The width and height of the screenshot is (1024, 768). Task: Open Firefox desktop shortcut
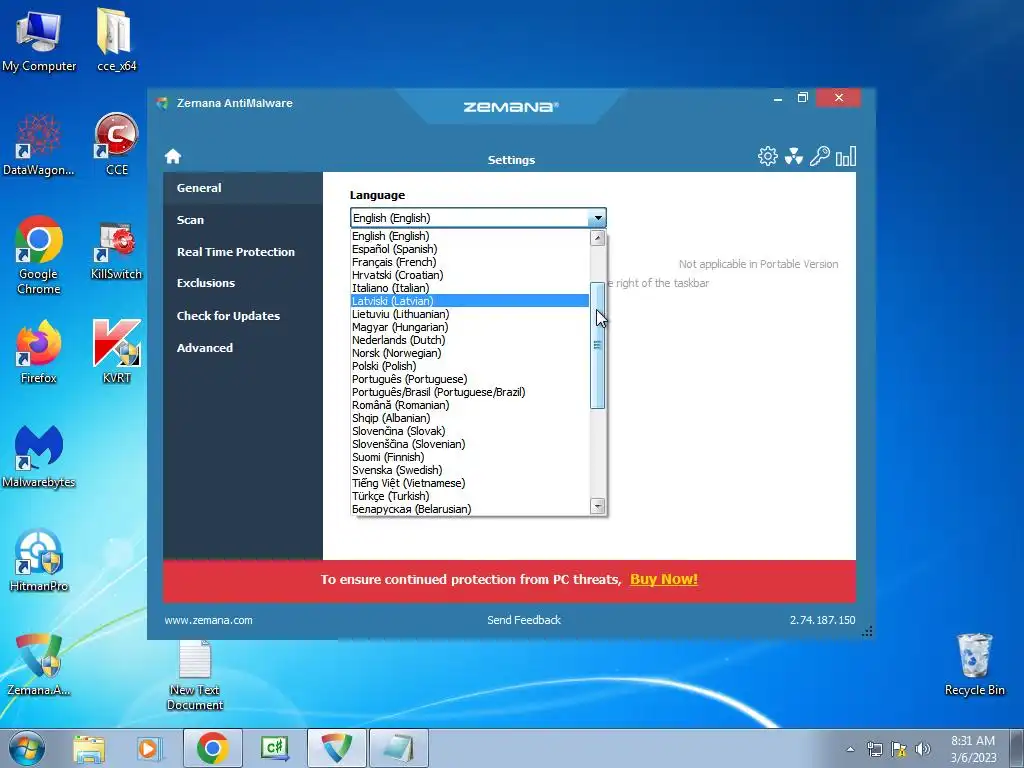(39, 352)
